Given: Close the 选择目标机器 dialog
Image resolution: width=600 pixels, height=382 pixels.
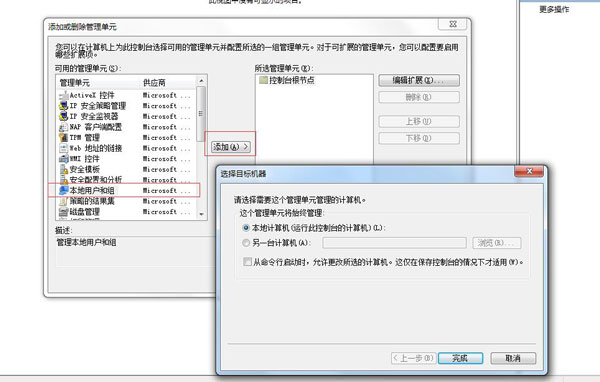Looking at the screenshot, I should pos(529,171).
